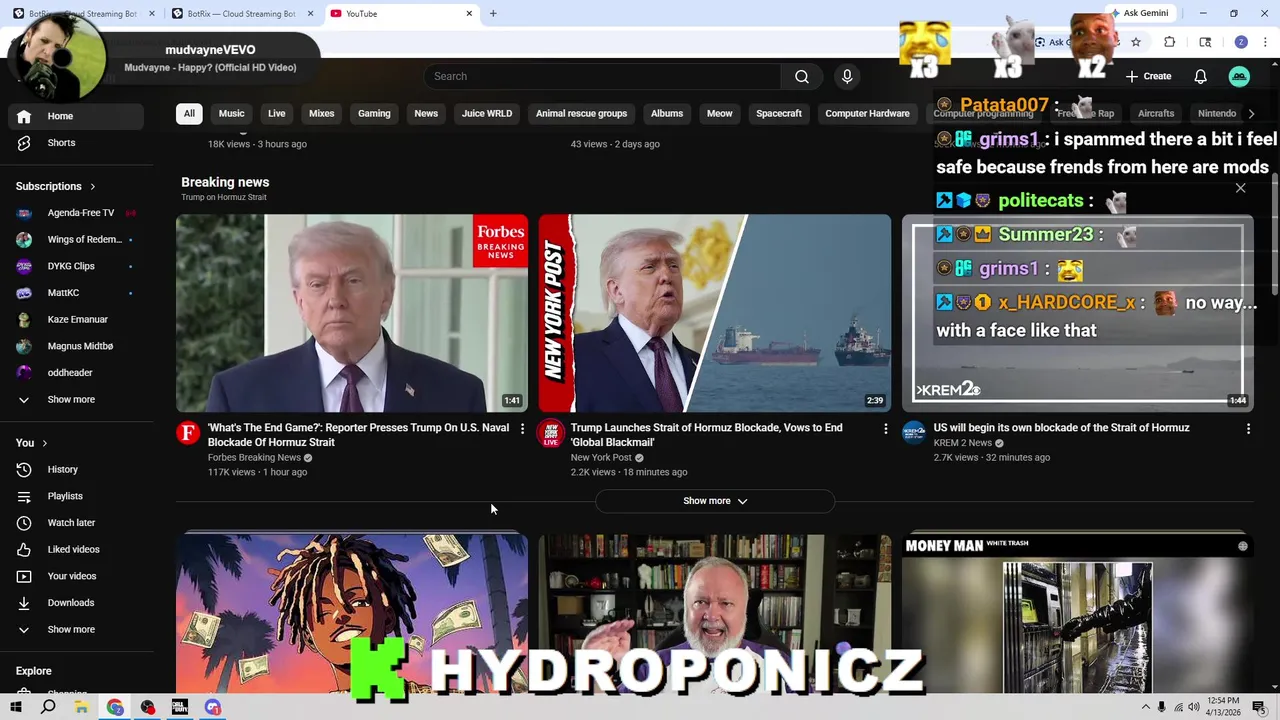Close the chat overlay X button
Screen dimensions: 1280x720
point(1240,188)
